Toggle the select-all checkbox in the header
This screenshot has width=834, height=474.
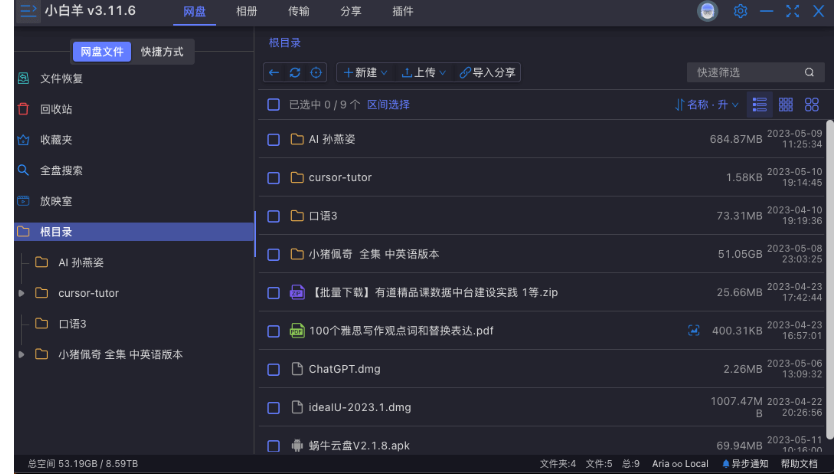tap(273, 104)
